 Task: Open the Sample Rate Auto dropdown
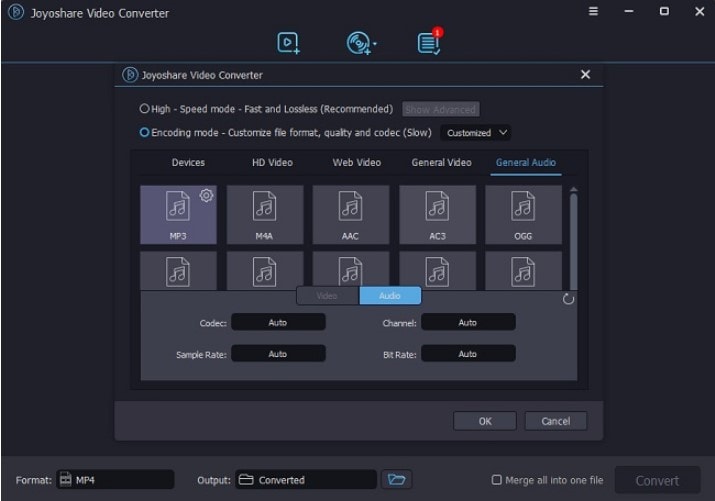[x=278, y=354]
